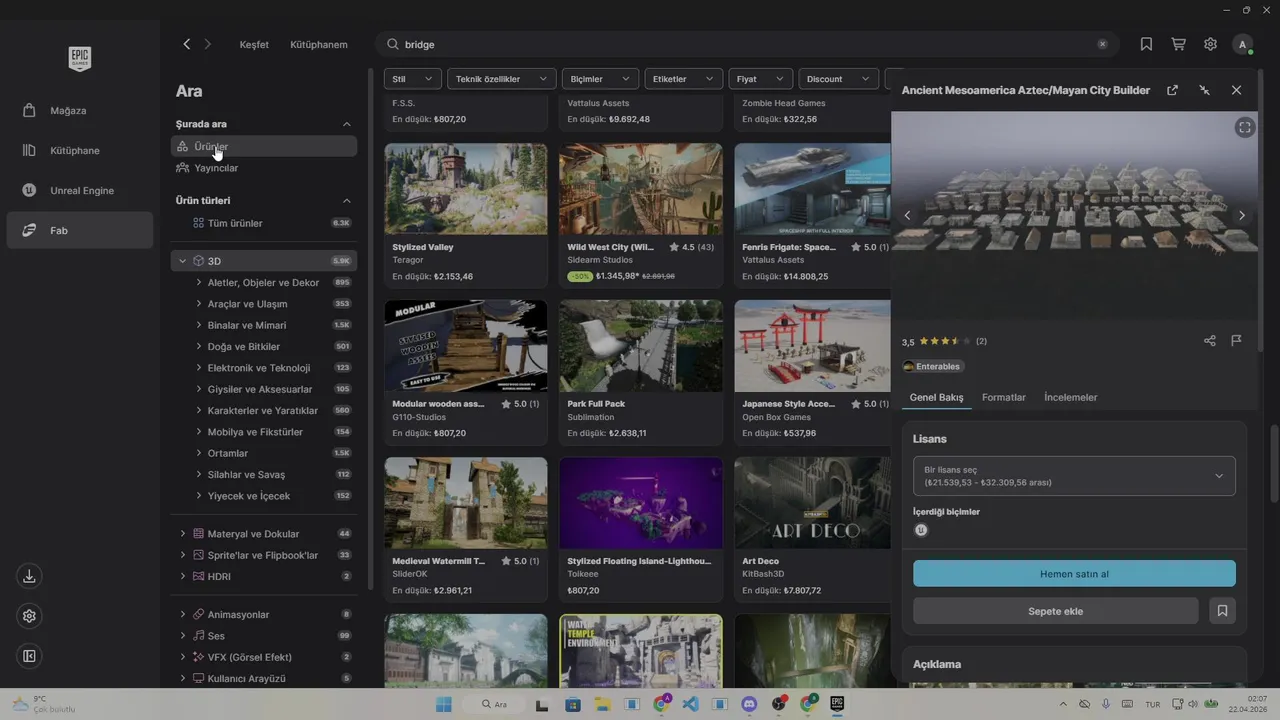
Task: Select the Fab sidebar item
Action: click(x=79, y=230)
